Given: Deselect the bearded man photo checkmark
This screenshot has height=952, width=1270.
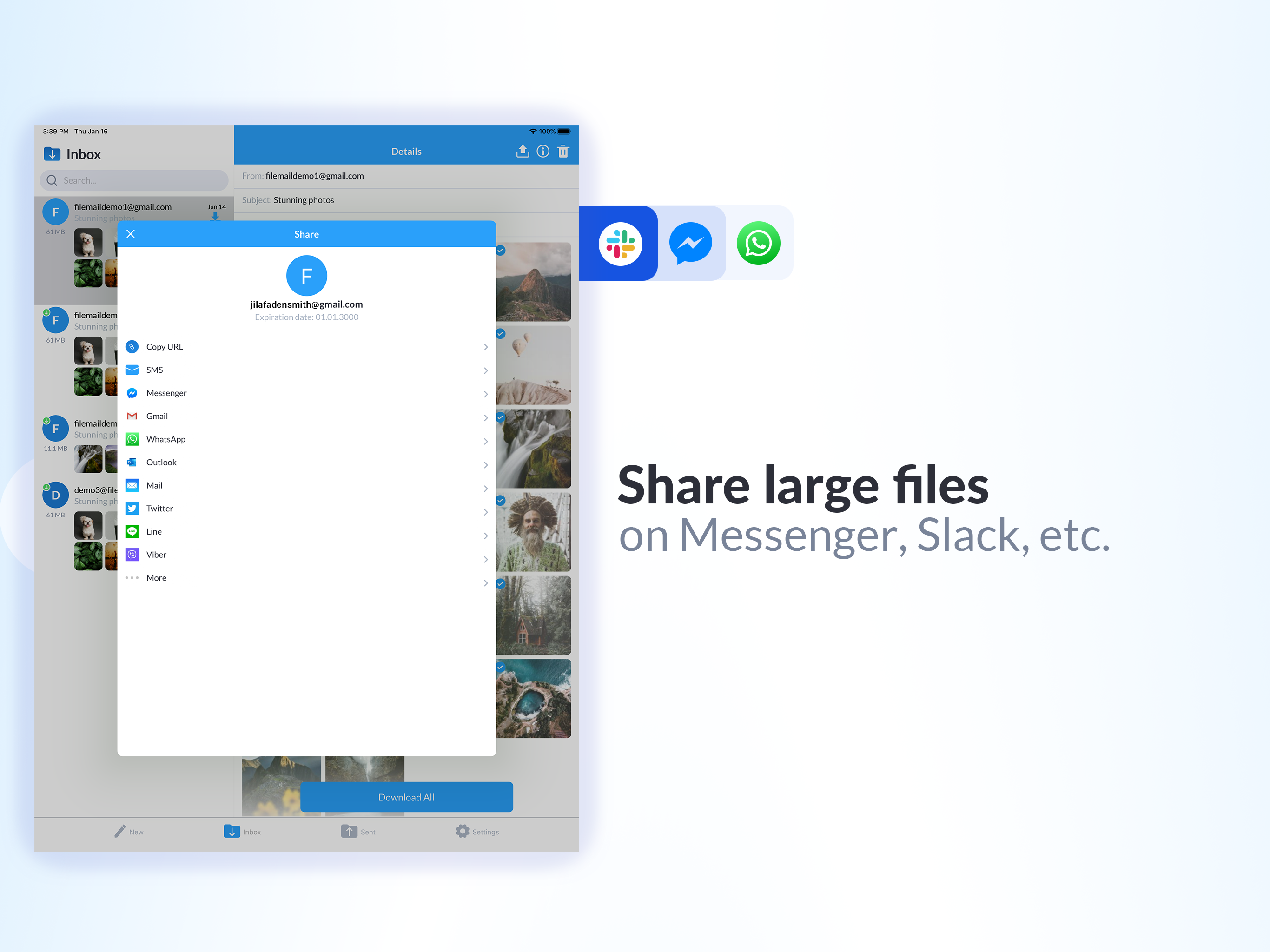Looking at the screenshot, I should pos(501,501).
